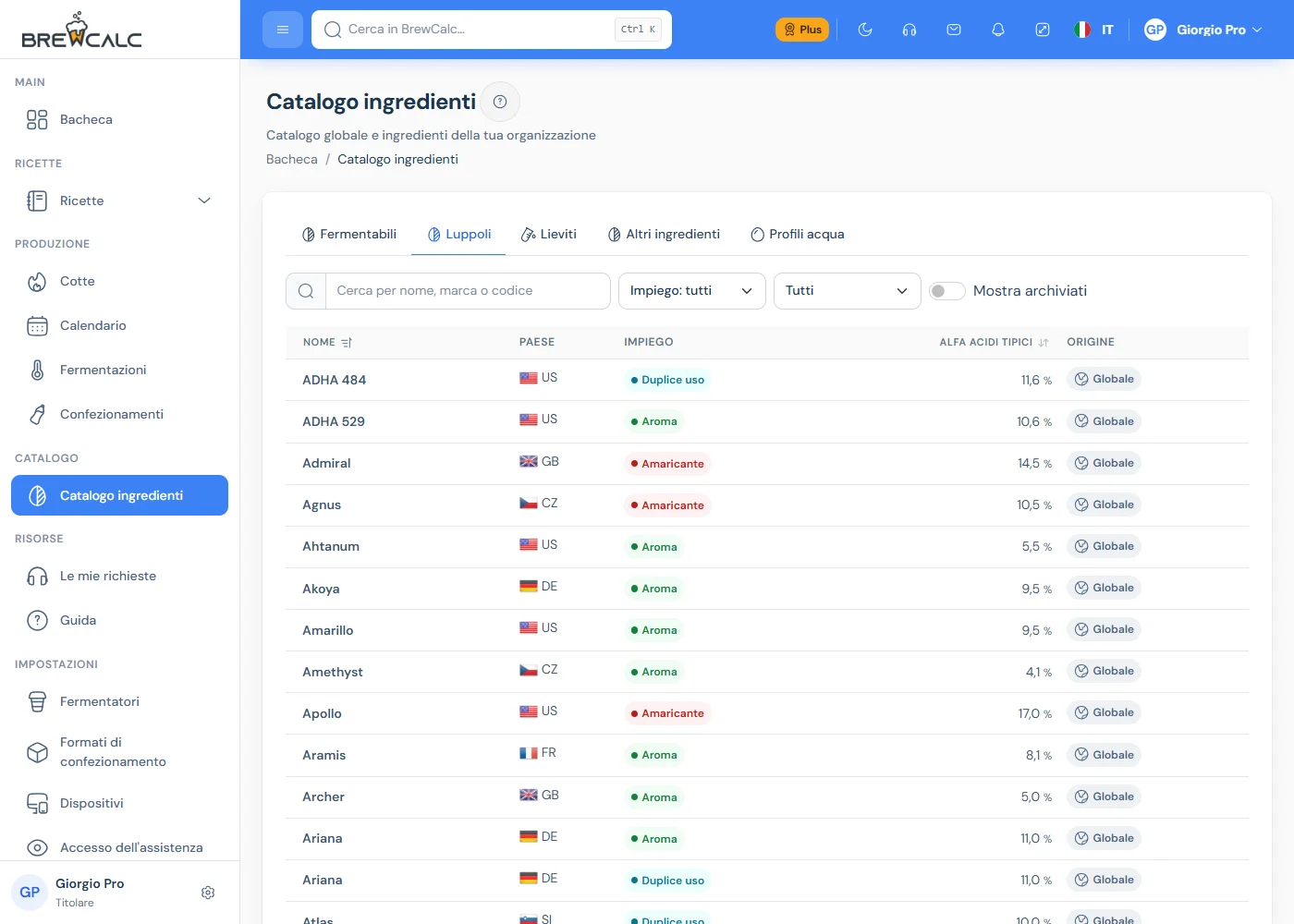This screenshot has width=1294, height=924.
Task: Toggle dark mode moon icon
Action: 865,30
